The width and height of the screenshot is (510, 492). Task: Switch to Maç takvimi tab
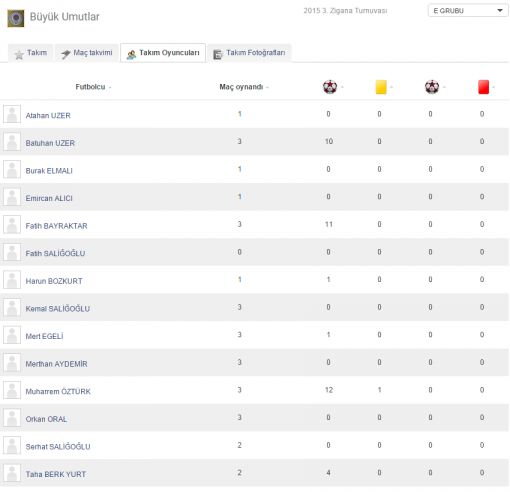coord(87,53)
